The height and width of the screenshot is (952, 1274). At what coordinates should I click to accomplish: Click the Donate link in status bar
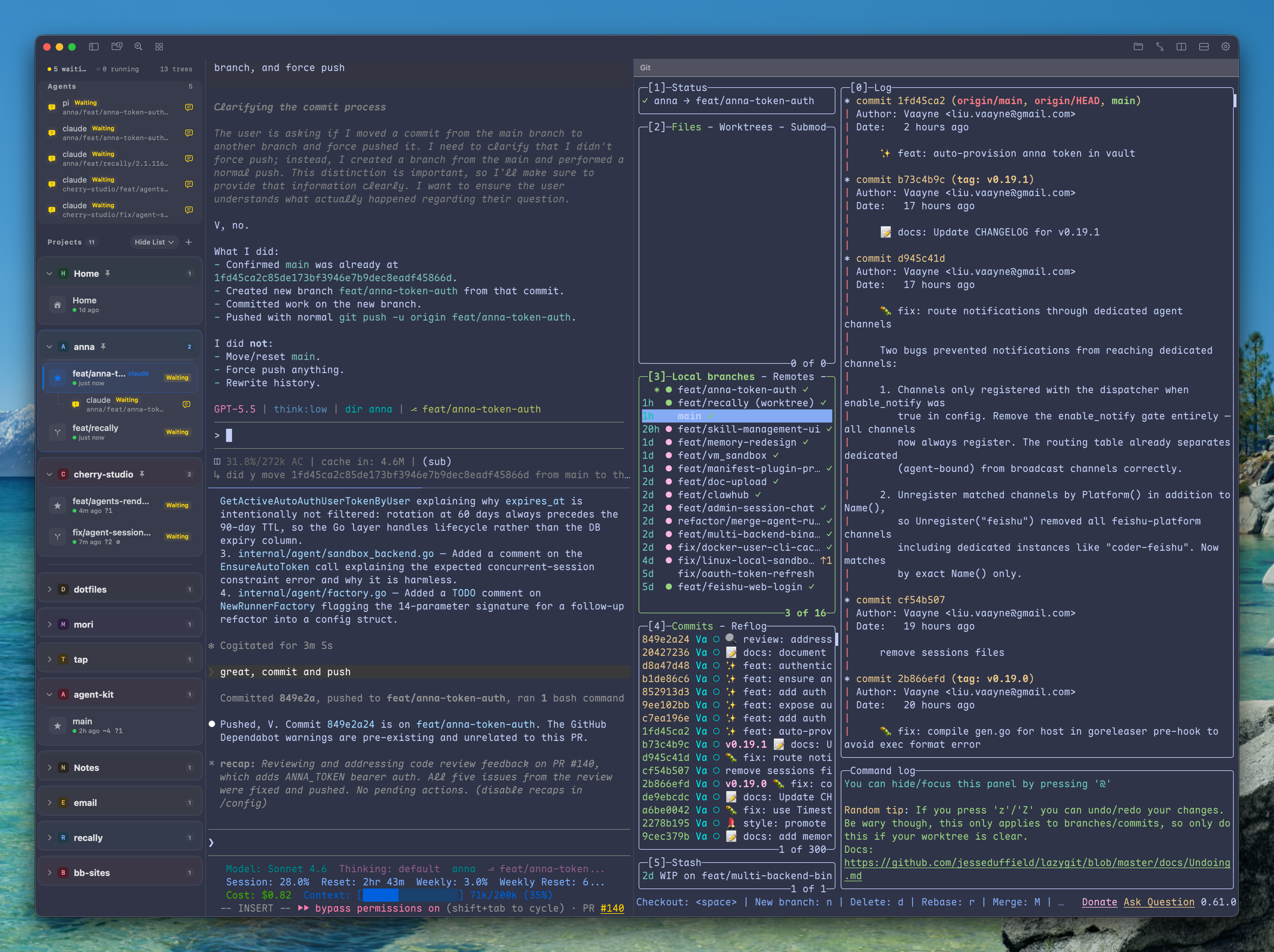[1099, 902]
